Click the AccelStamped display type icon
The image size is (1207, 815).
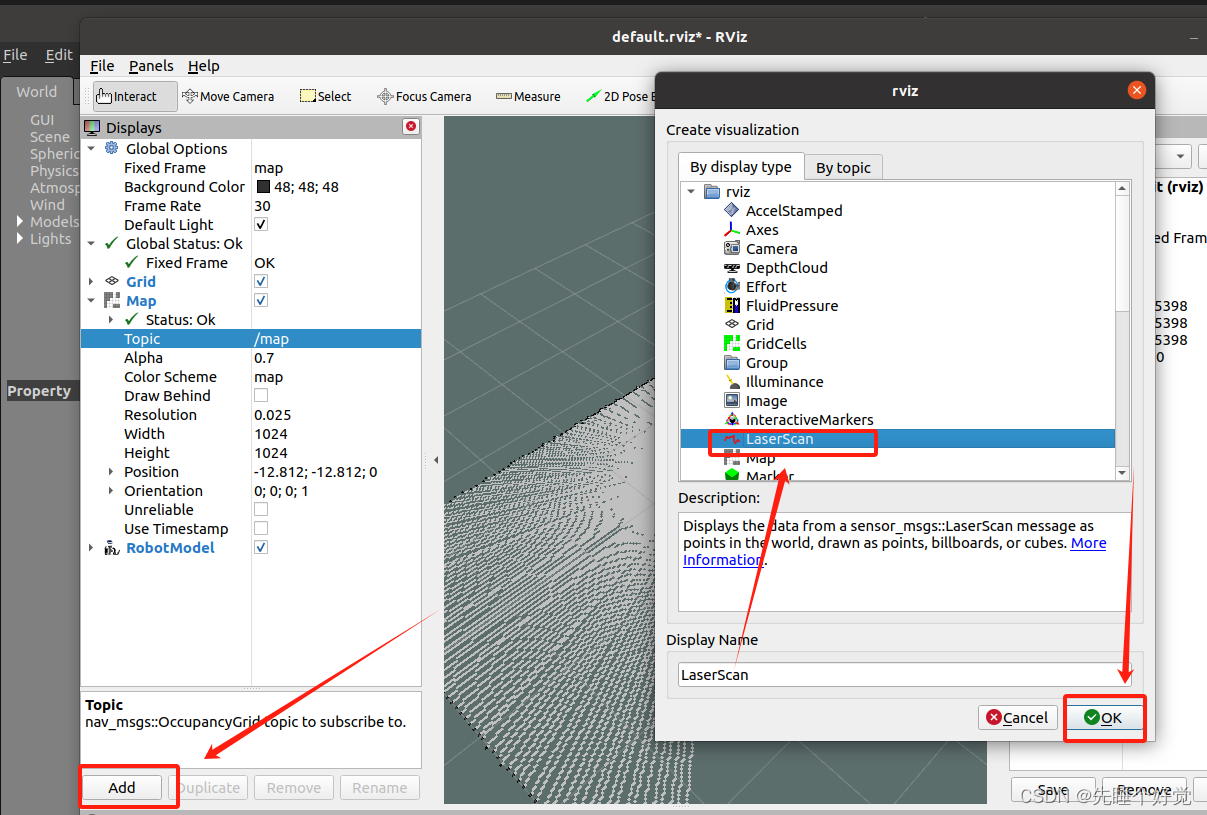pyautogui.click(x=732, y=210)
